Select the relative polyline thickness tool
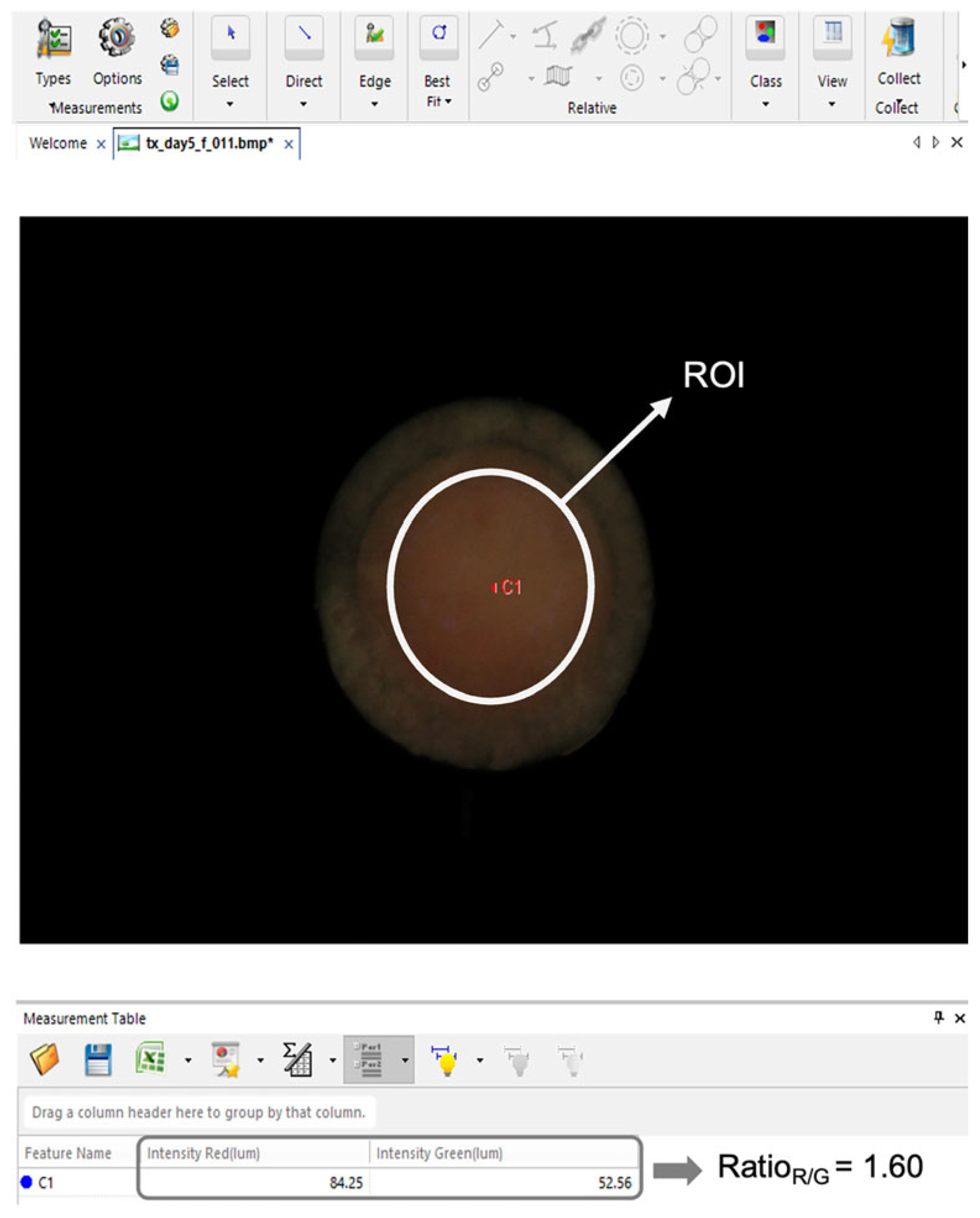The width and height of the screenshot is (980, 1218). [558, 77]
